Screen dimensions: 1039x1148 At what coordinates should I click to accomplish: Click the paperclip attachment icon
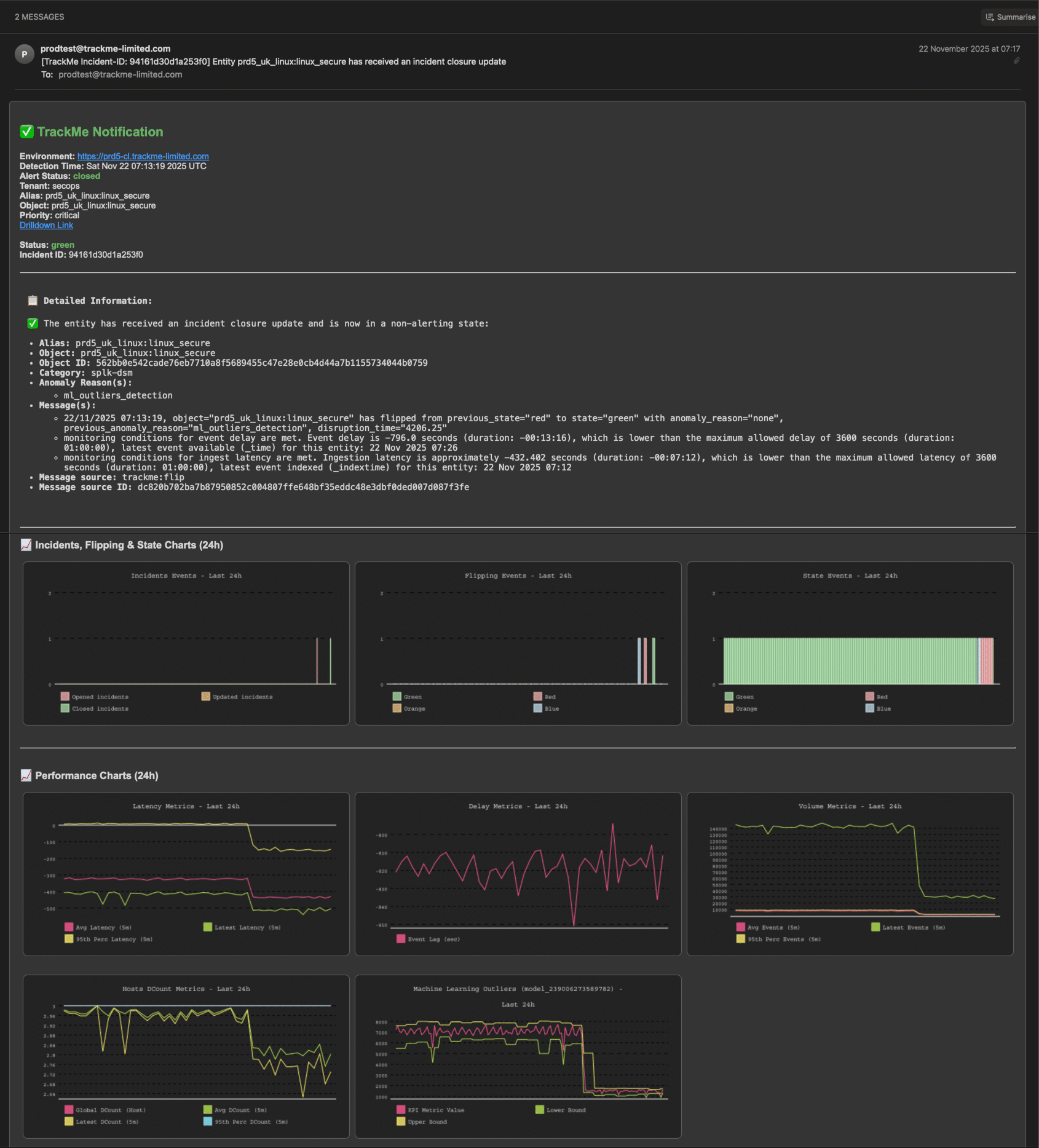click(1016, 61)
